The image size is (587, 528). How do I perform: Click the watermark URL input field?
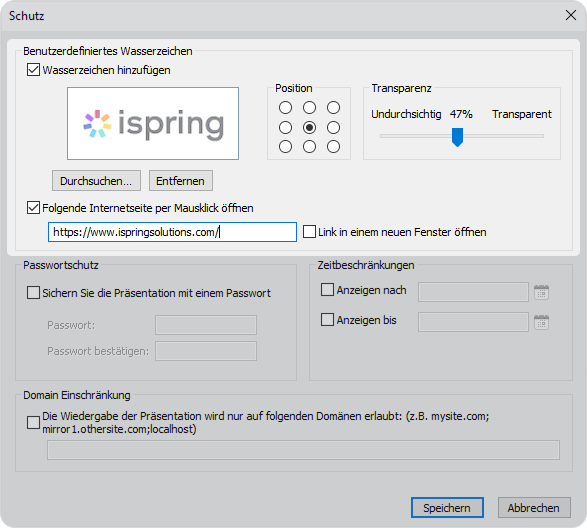coord(172,232)
